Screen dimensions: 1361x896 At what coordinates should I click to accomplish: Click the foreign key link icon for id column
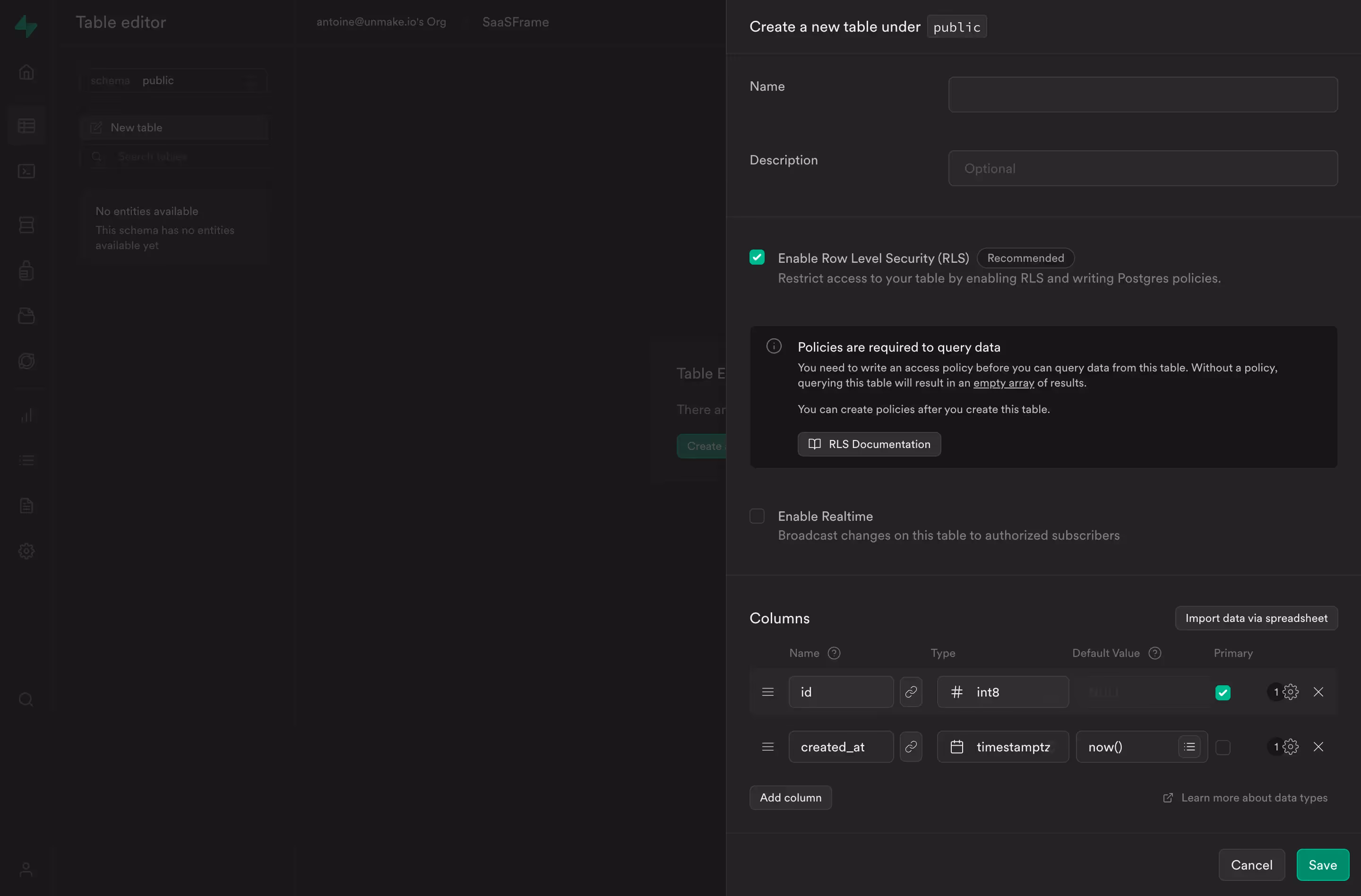tap(910, 692)
